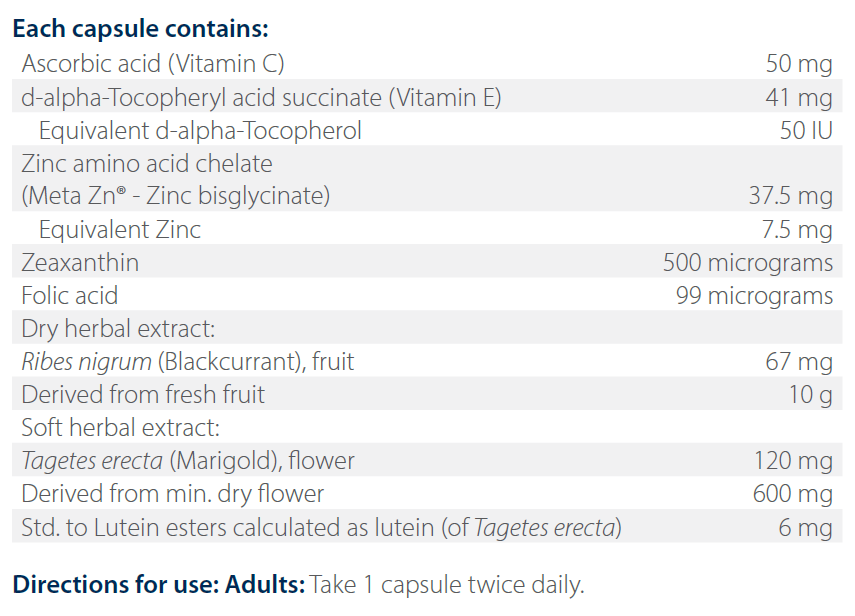The image size is (855, 616).
Task: Click the 'Each capsule contains:' heading
Action: pyautogui.click(x=140, y=28)
